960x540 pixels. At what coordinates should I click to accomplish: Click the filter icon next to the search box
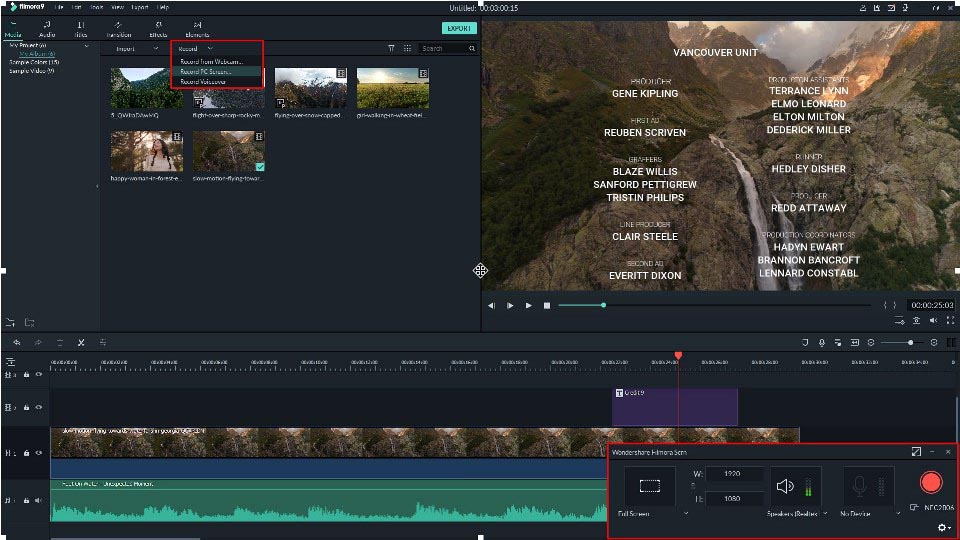(x=391, y=48)
